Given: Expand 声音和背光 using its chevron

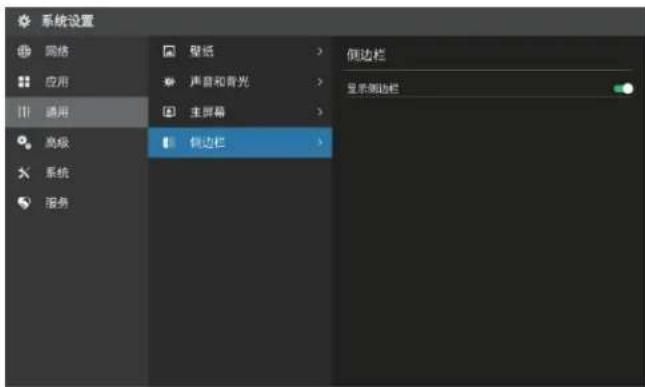Looking at the screenshot, I should coord(319,82).
